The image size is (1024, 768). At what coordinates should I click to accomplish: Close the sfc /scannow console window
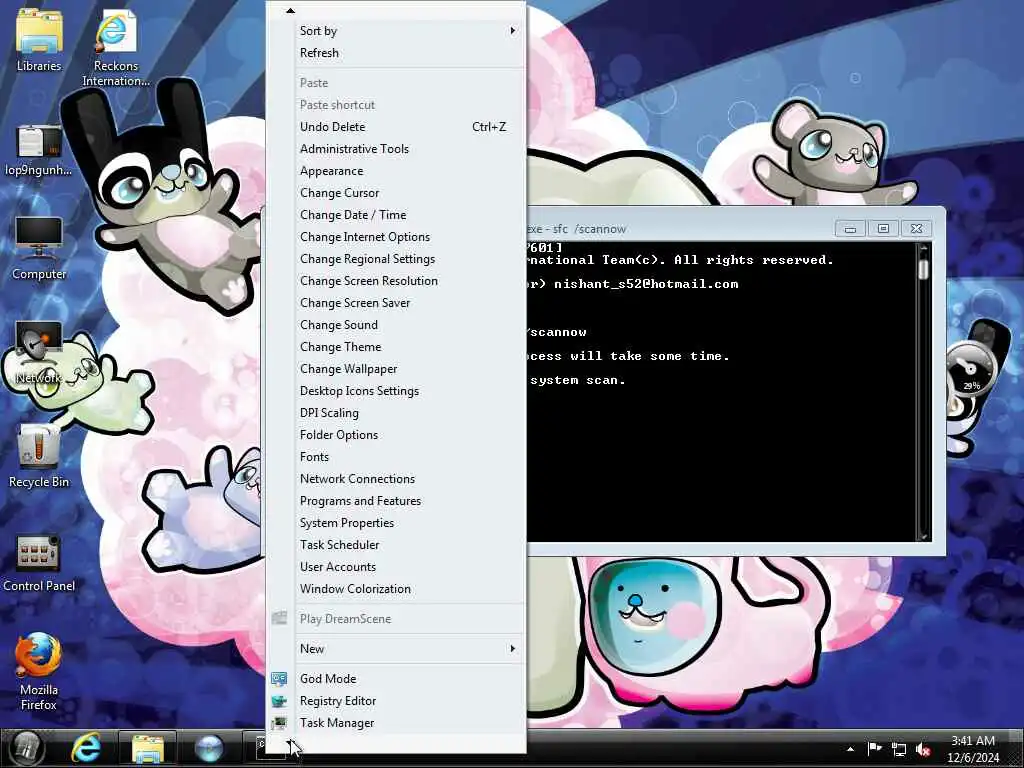tap(916, 229)
